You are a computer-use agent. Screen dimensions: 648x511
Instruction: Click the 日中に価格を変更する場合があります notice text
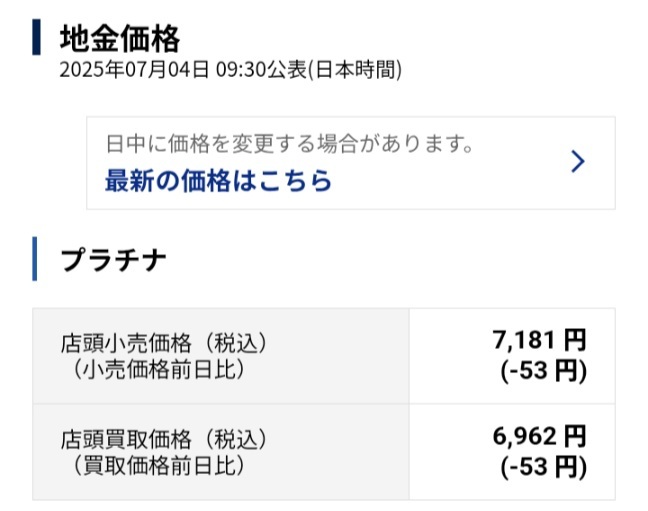point(290,143)
